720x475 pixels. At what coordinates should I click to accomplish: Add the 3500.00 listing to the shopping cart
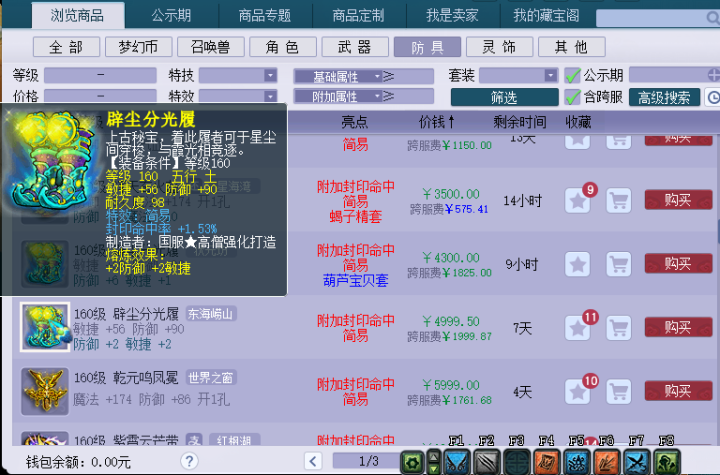click(x=619, y=200)
